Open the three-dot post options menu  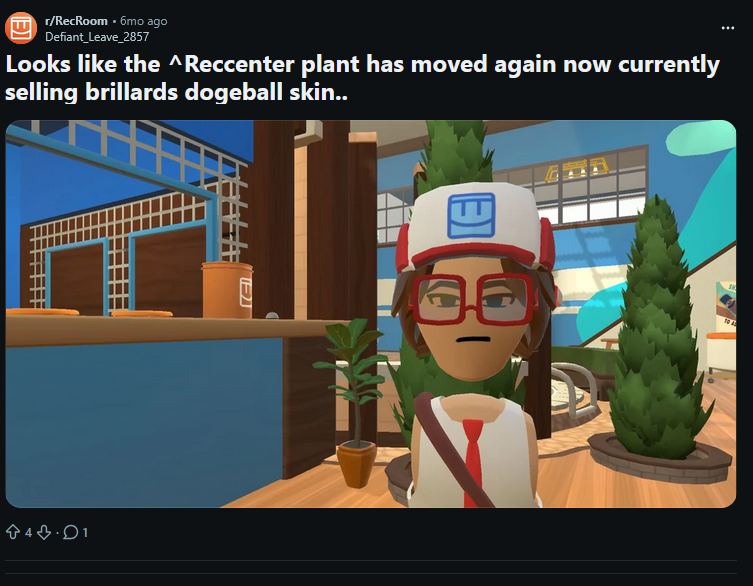728,28
